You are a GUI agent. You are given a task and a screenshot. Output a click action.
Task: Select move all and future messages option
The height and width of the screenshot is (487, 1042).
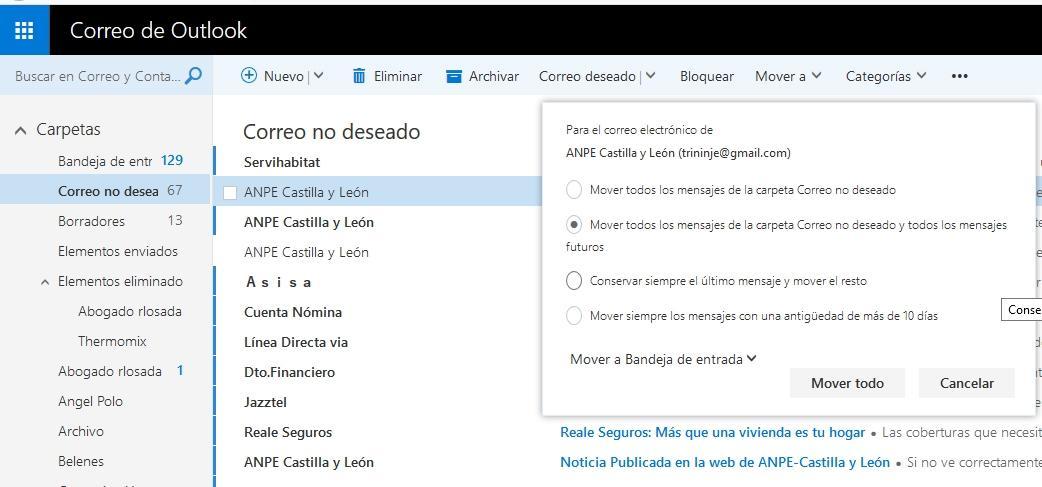coord(574,225)
